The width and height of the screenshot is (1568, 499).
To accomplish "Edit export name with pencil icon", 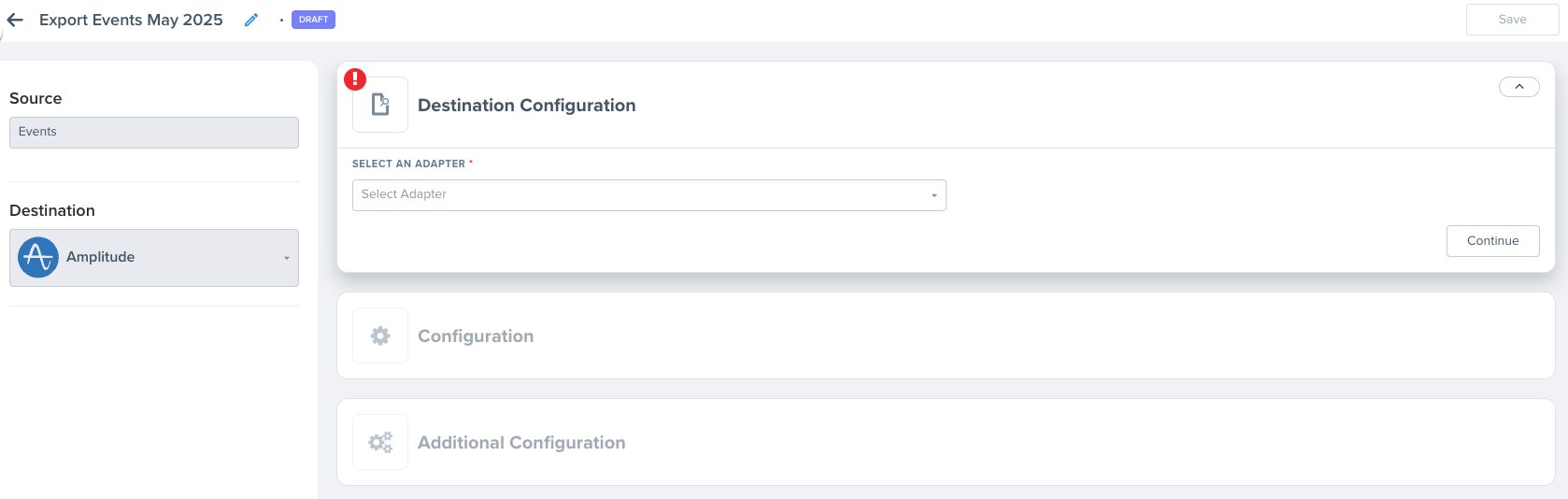I will pos(250,20).
